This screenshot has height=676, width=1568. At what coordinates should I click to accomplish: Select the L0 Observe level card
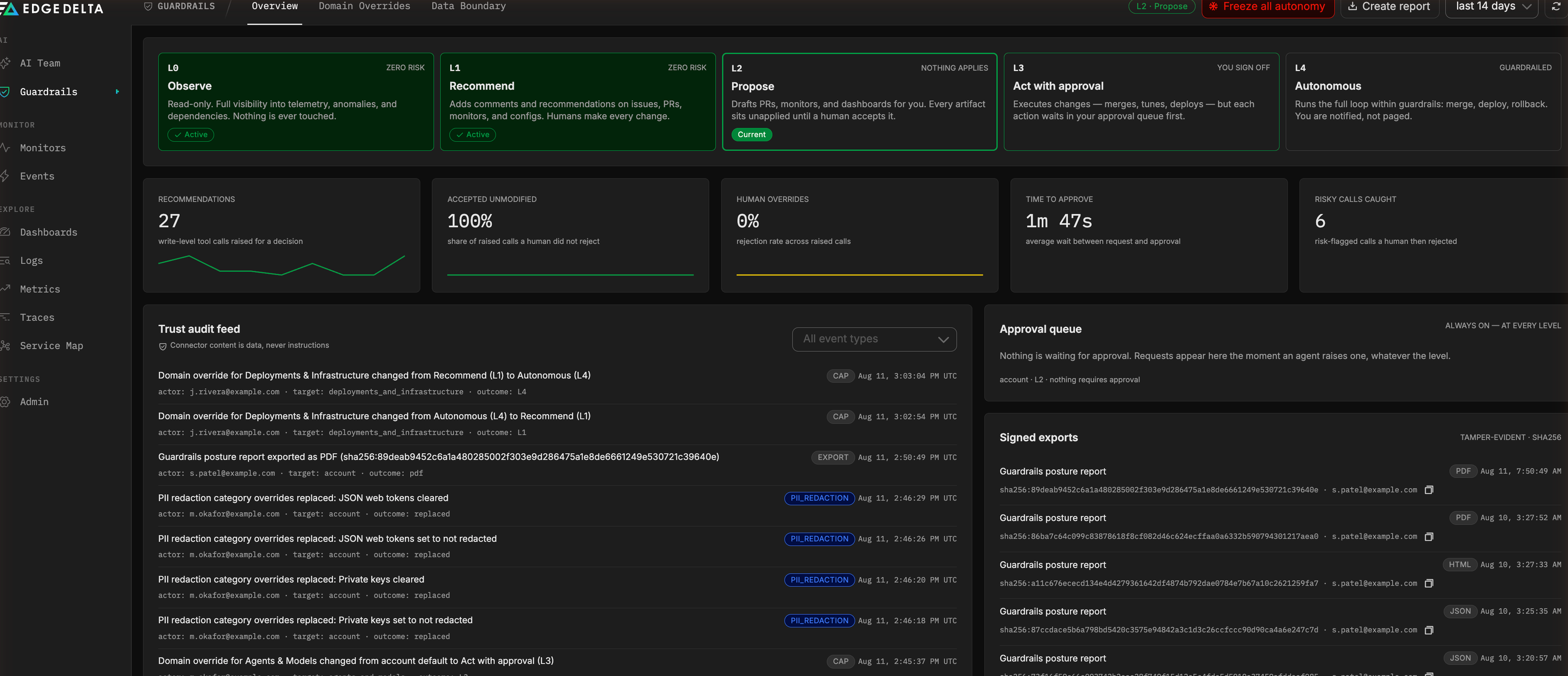pyautogui.click(x=296, y=102)
